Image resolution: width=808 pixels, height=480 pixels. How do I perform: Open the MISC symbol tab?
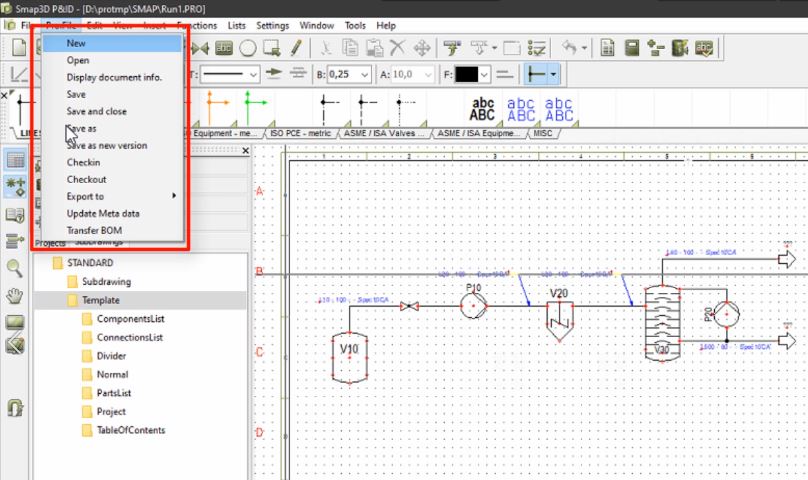tap(542, 132)
